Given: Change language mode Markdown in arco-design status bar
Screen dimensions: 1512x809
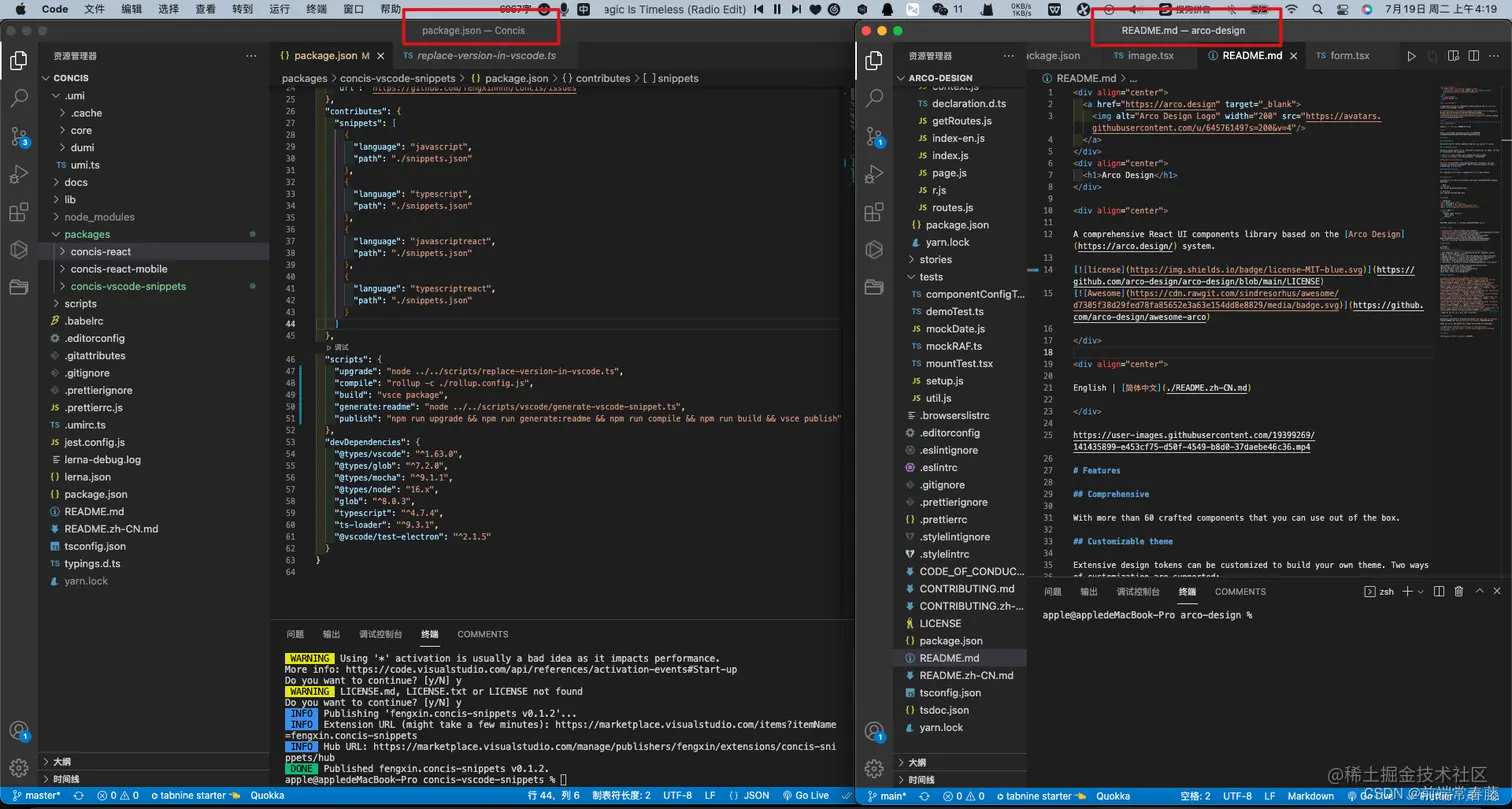Looking at the screenshot, I should point(1311,796).
